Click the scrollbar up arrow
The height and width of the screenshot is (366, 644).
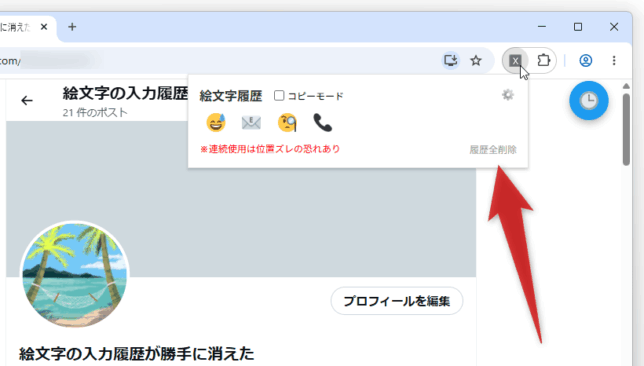626,86
